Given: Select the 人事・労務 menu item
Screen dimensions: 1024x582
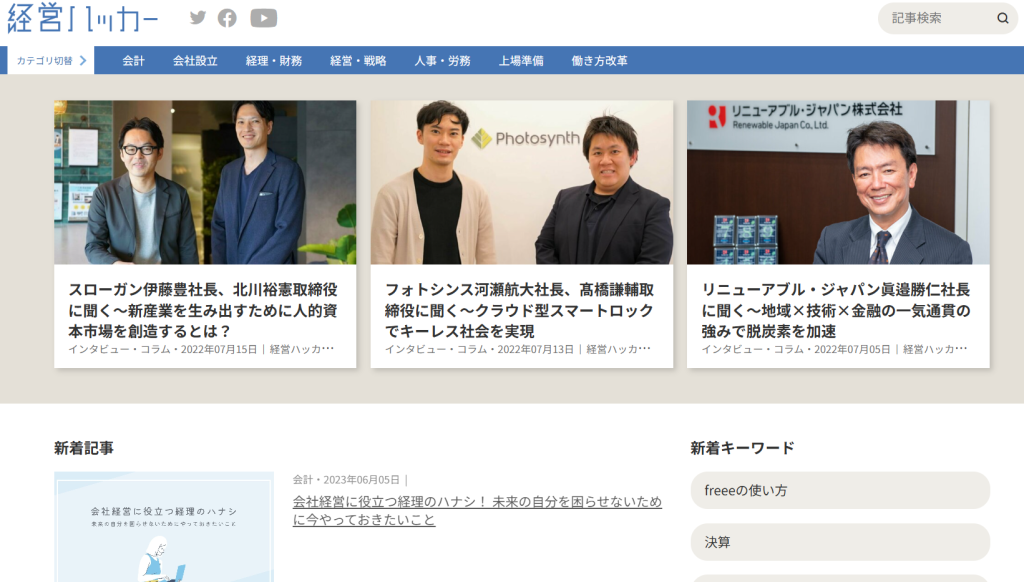Looking at the screenshot, I should [442, 61].
